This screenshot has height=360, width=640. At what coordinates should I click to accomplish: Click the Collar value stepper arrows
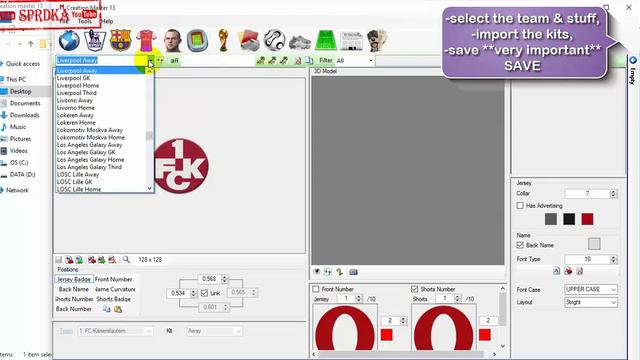(613, 193)
